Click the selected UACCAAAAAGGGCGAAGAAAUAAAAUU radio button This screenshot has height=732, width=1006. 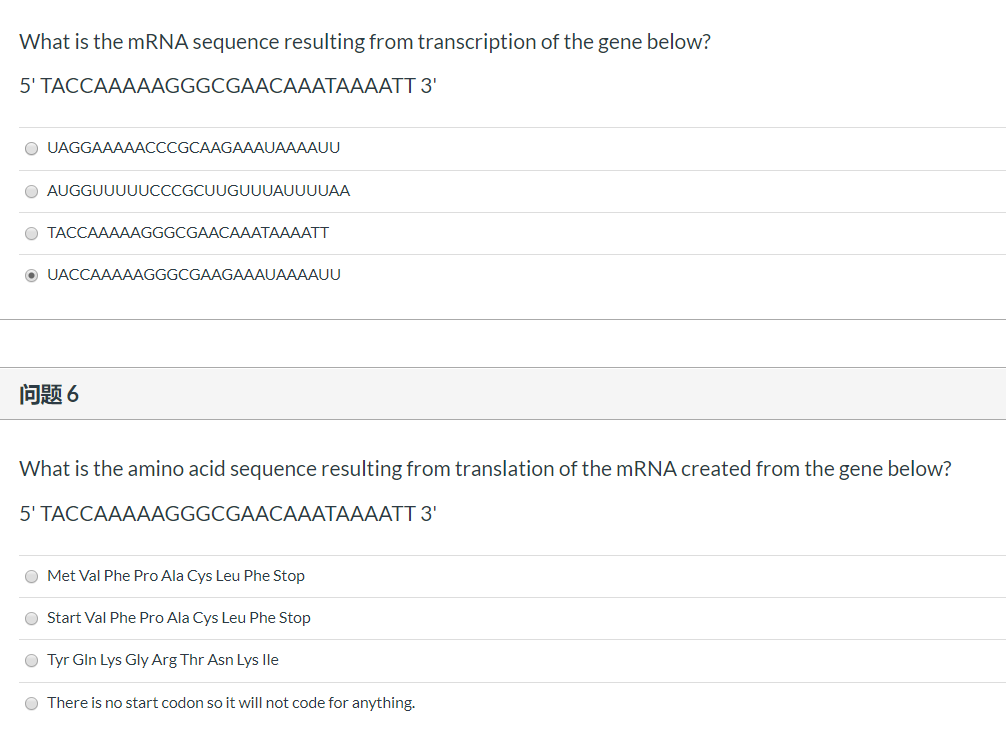tap(31, 275)
